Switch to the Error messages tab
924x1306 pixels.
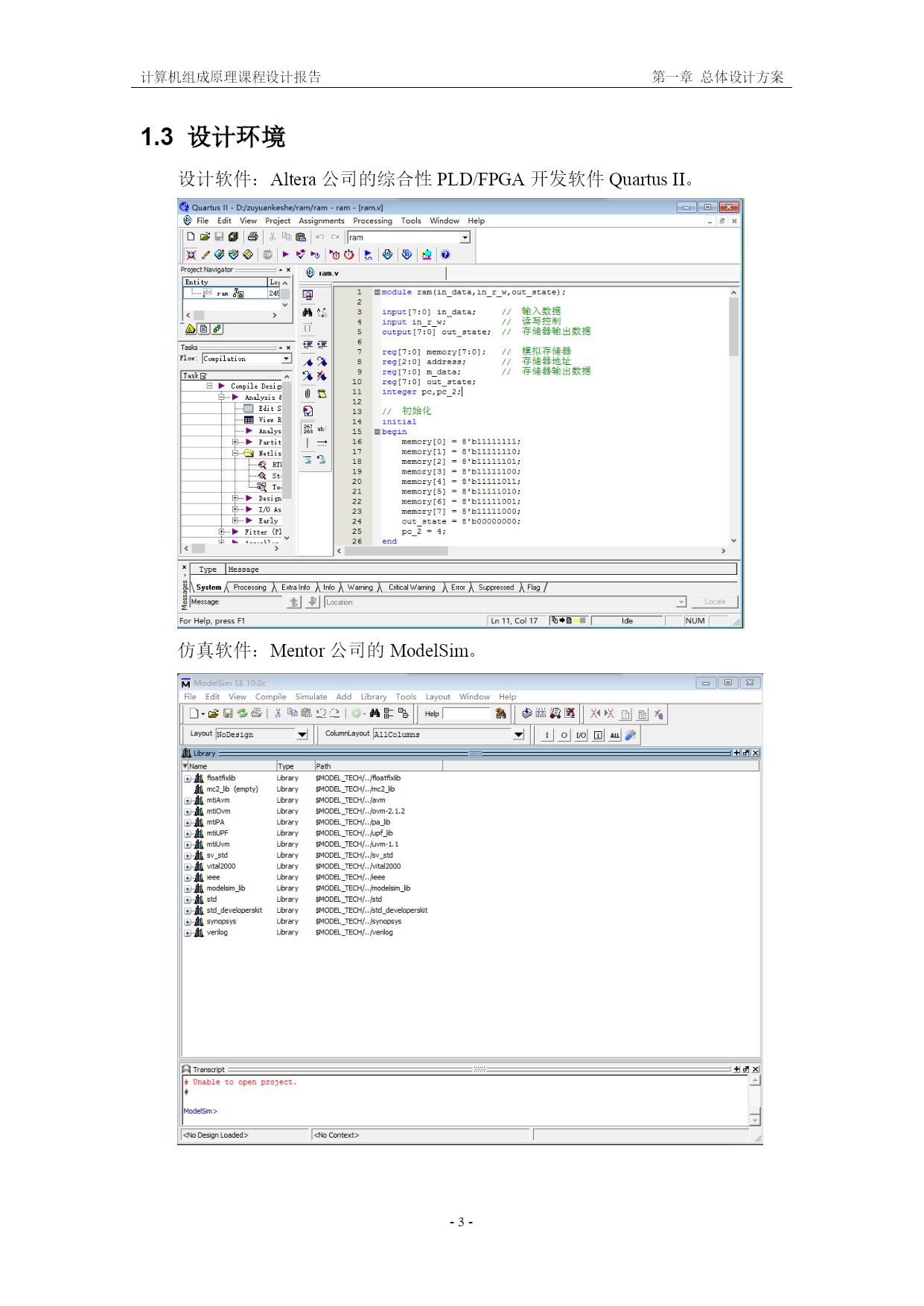point(458,587)
